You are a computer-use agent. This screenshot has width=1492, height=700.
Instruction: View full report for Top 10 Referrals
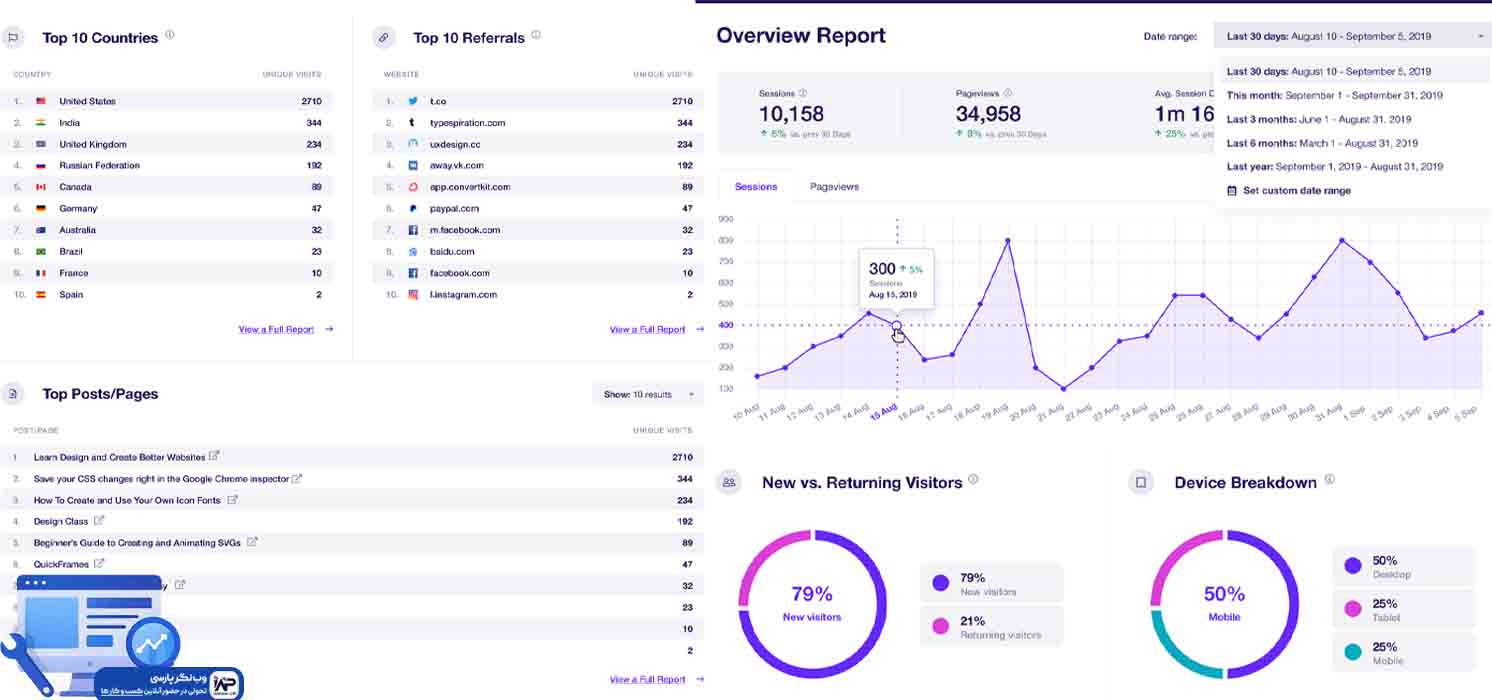(647, 329)
